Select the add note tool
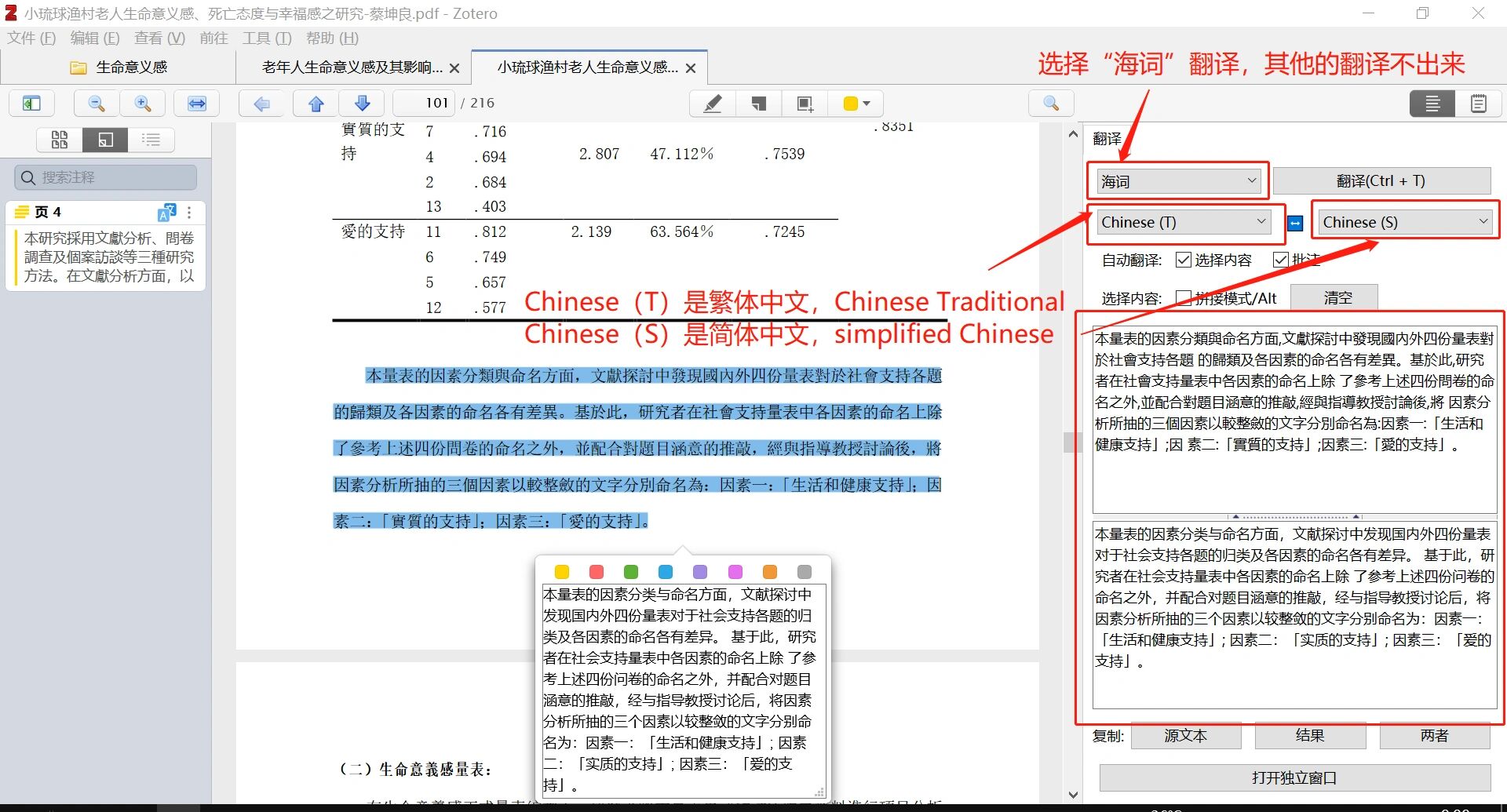Screen dimensions: 1507x812 tap(758, 104)
